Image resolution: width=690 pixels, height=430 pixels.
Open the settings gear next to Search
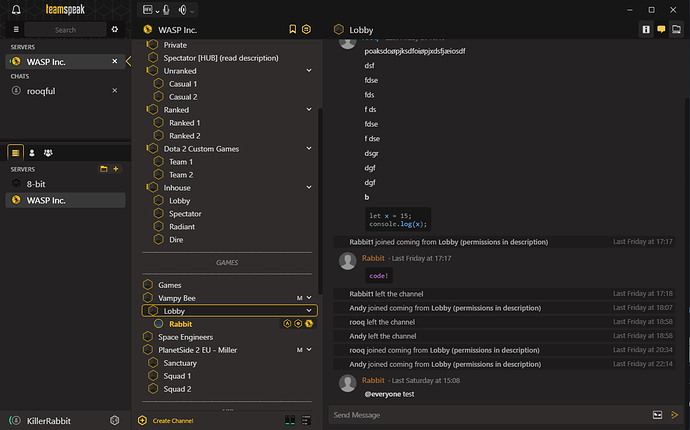tap(115, 30)
